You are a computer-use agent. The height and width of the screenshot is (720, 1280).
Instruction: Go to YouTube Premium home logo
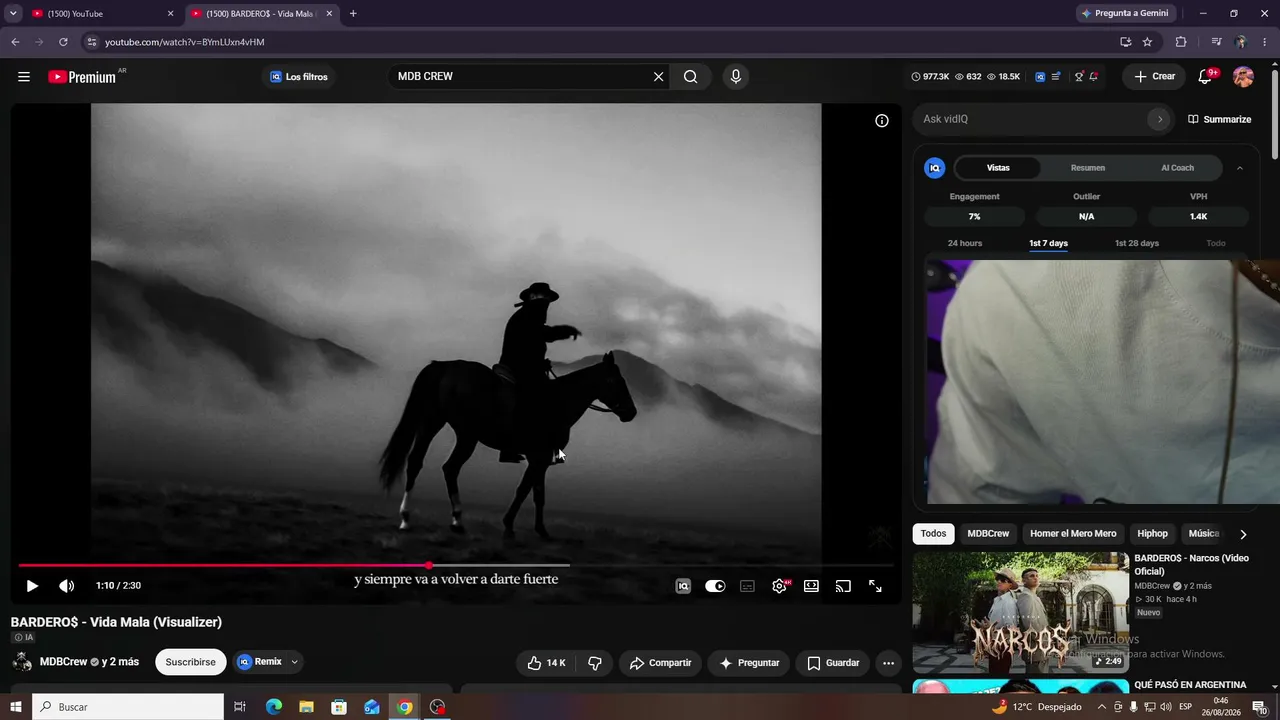point(83,77)
